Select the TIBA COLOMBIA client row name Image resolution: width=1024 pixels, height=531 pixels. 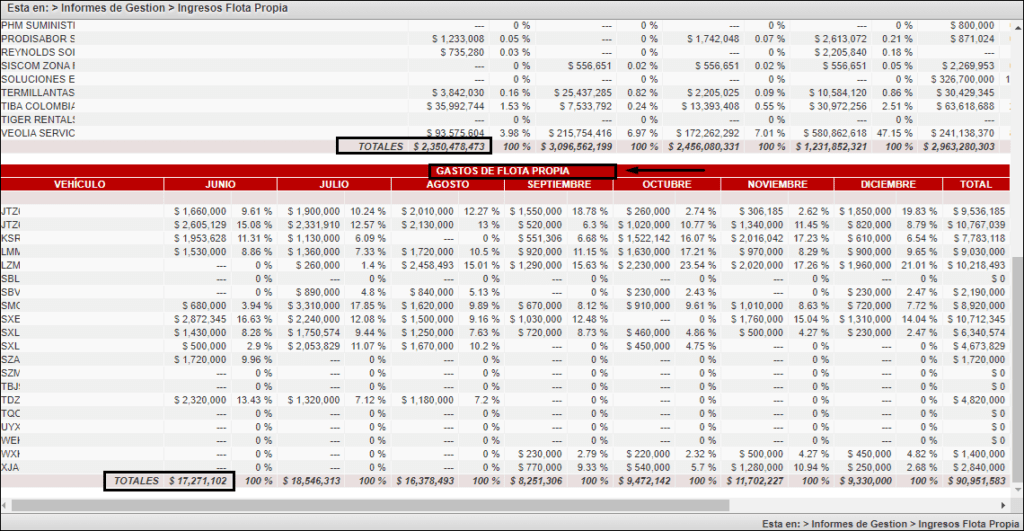[38, 106]
